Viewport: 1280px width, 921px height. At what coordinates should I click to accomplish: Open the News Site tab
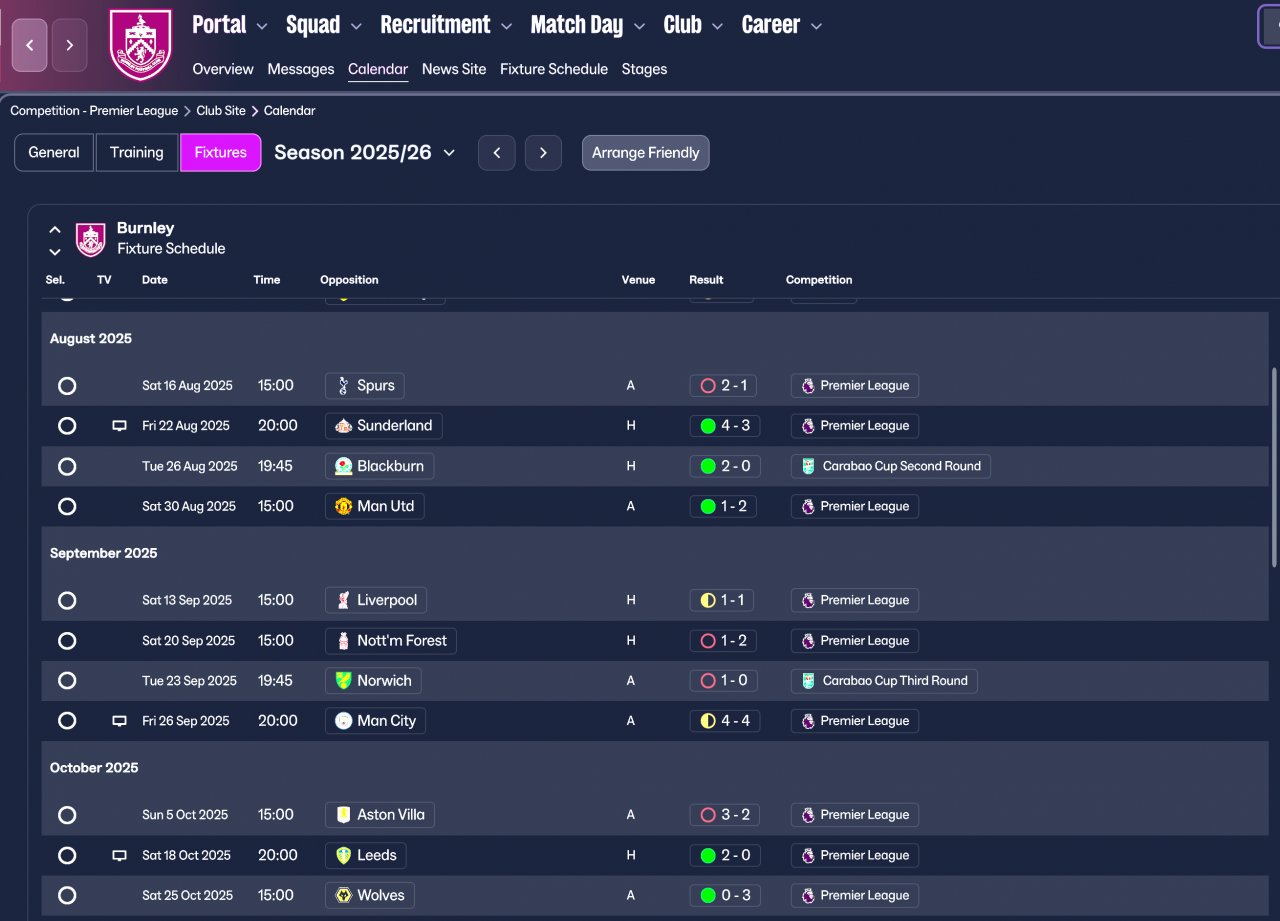point(454,69)
